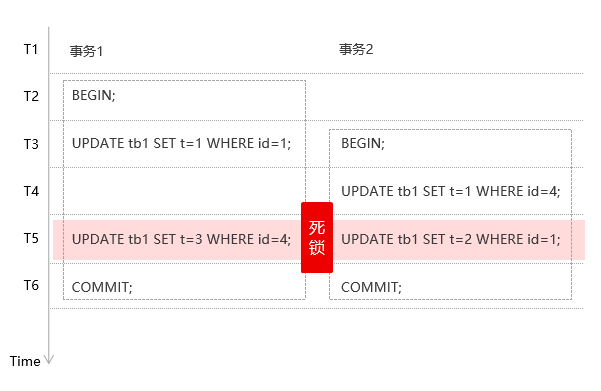Viewport: 601px width, 391px height.
Task: Select transaction 1 BEGIN statement
Action: [94, 95]
